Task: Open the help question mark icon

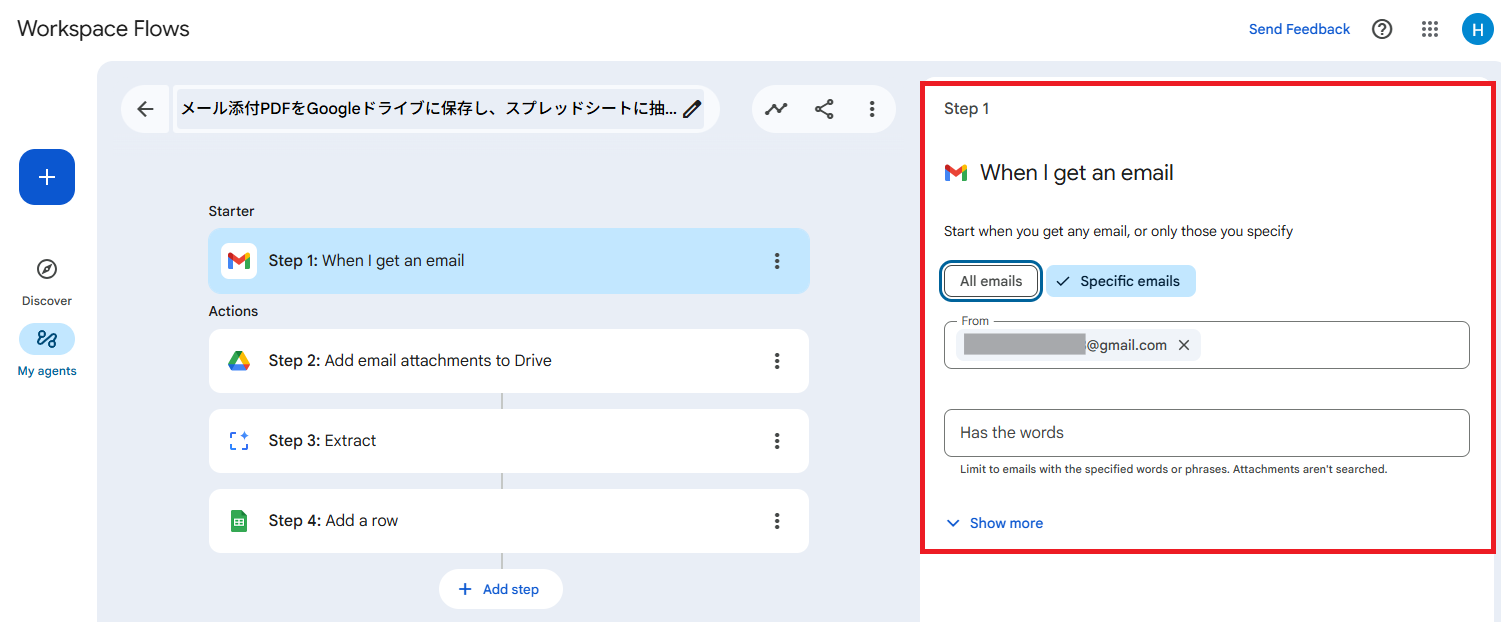Action: pos(1382,29)
